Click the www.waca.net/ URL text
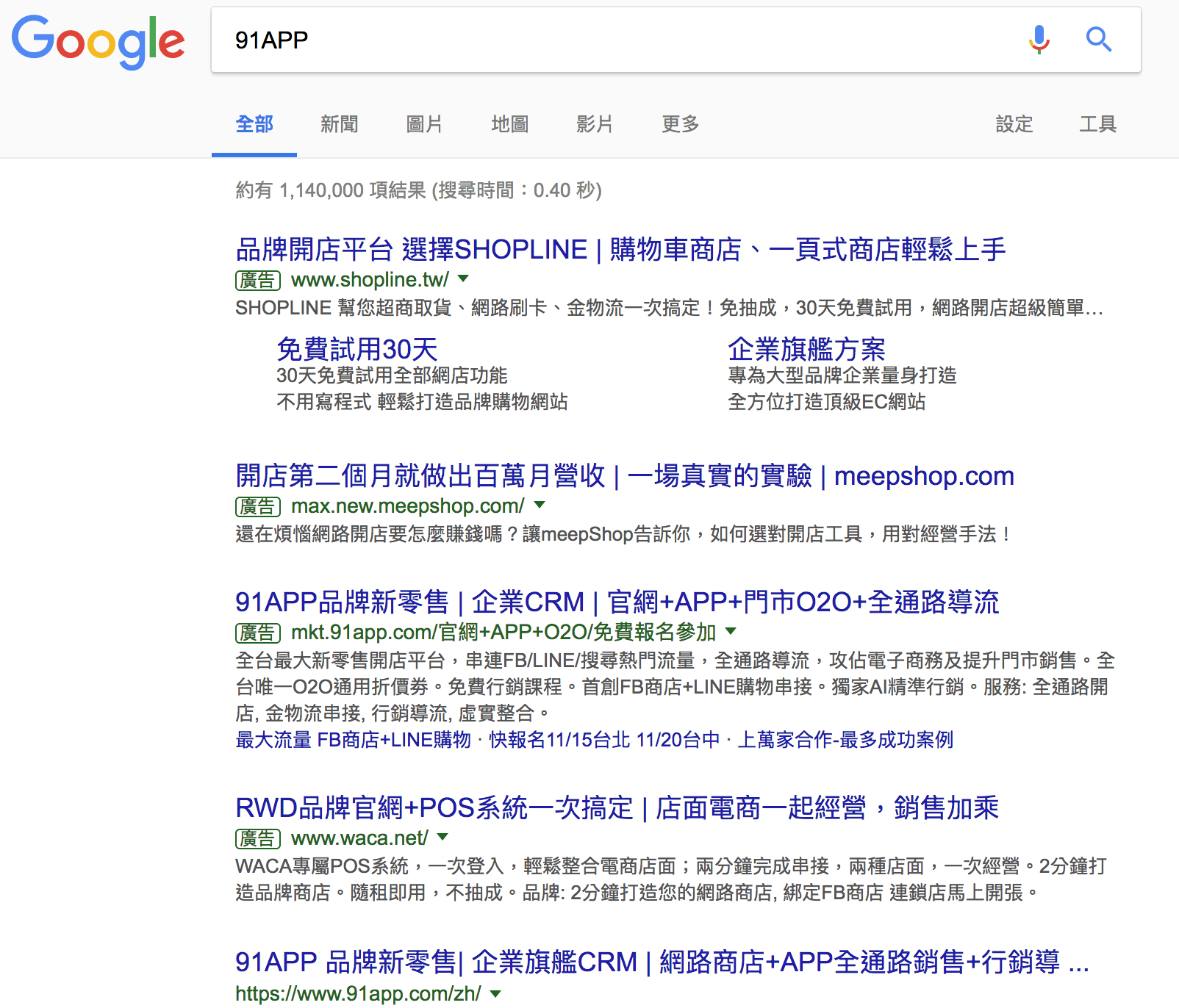The height and width of the screenshot is (1008, 1179). tap(359, 838)
